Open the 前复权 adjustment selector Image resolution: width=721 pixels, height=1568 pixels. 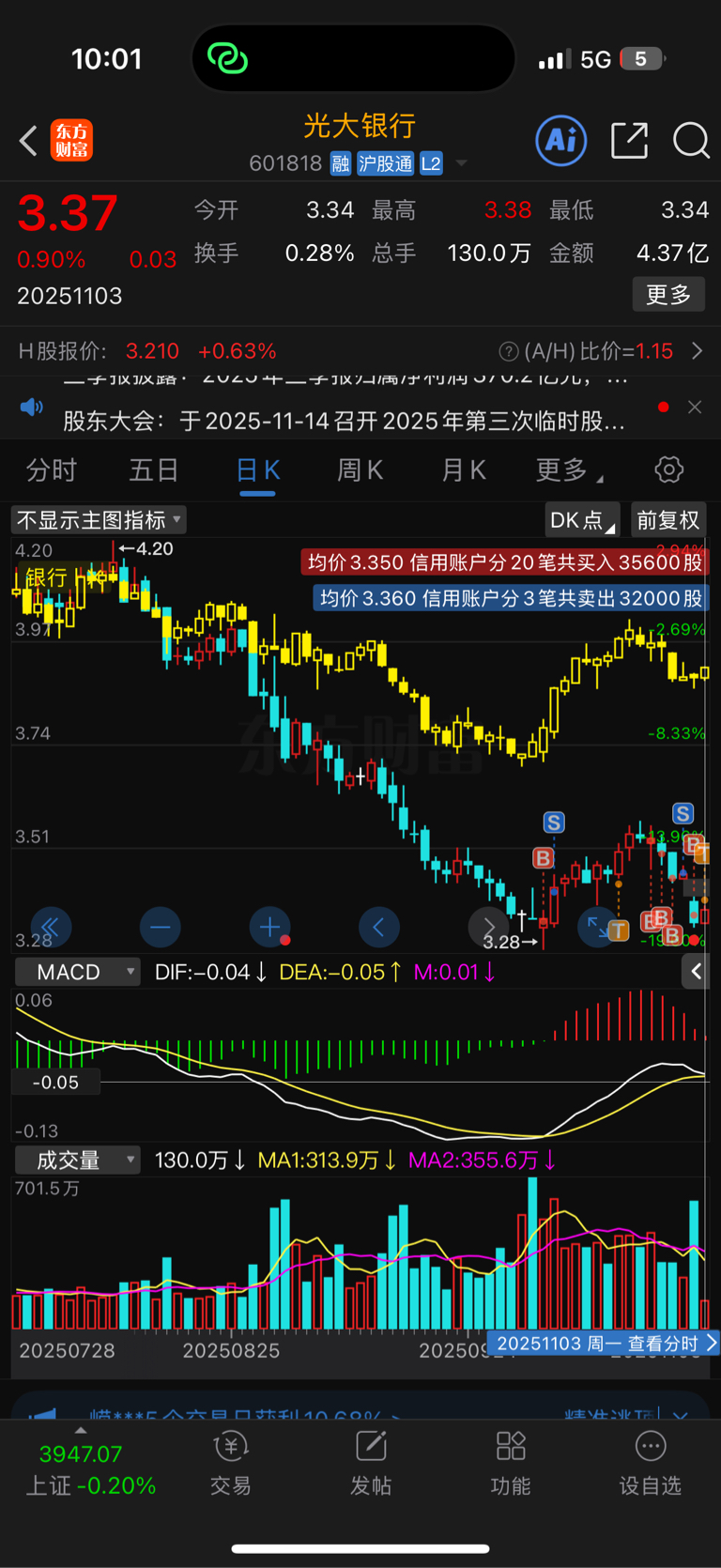667,519
